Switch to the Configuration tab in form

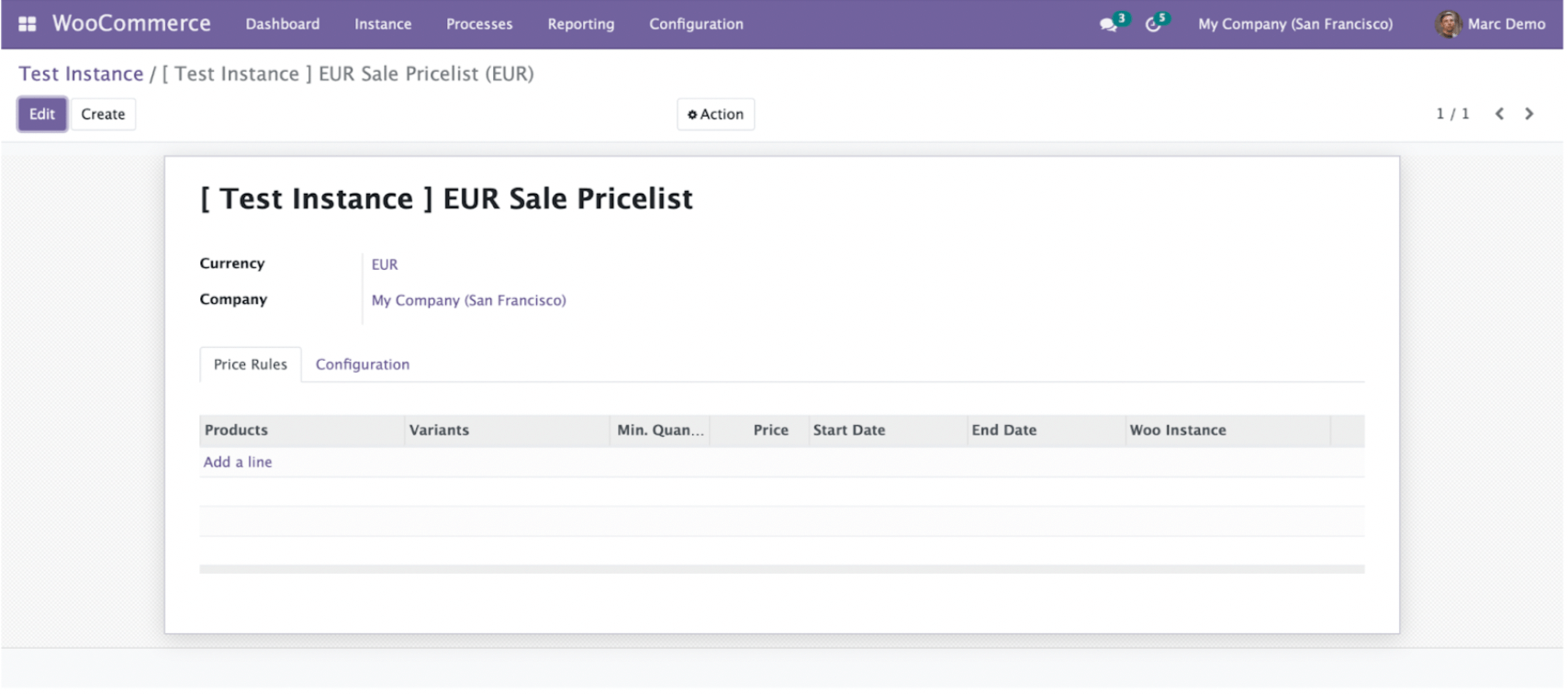(363, 364)
